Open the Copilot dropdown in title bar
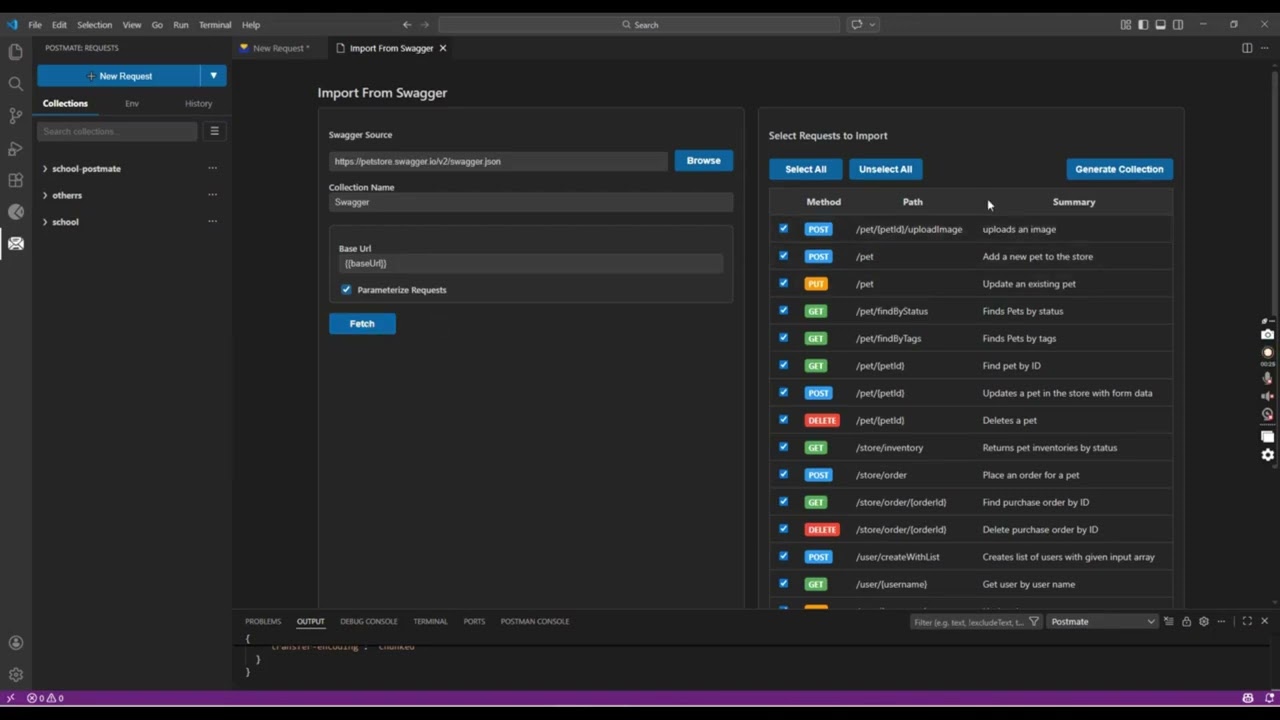The width and height of the screenshot is (1280, 720). click(873, 24)
